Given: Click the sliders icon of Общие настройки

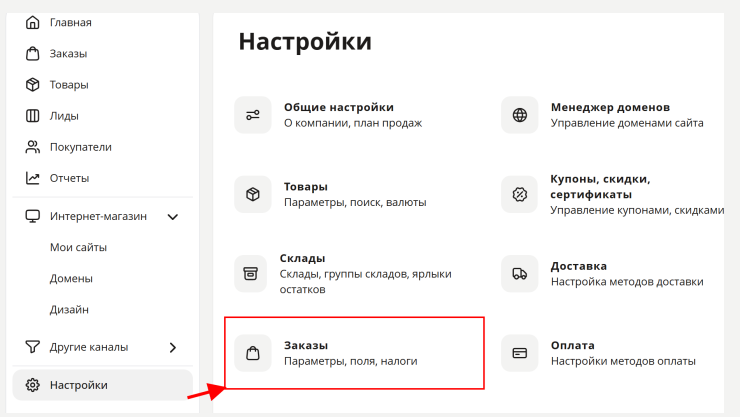Looking at the screenshot, I should click(253, 115).
